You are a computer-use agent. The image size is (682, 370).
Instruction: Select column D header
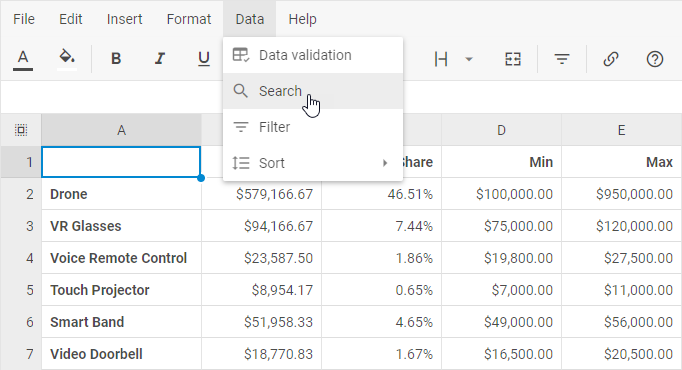point(501,130)
